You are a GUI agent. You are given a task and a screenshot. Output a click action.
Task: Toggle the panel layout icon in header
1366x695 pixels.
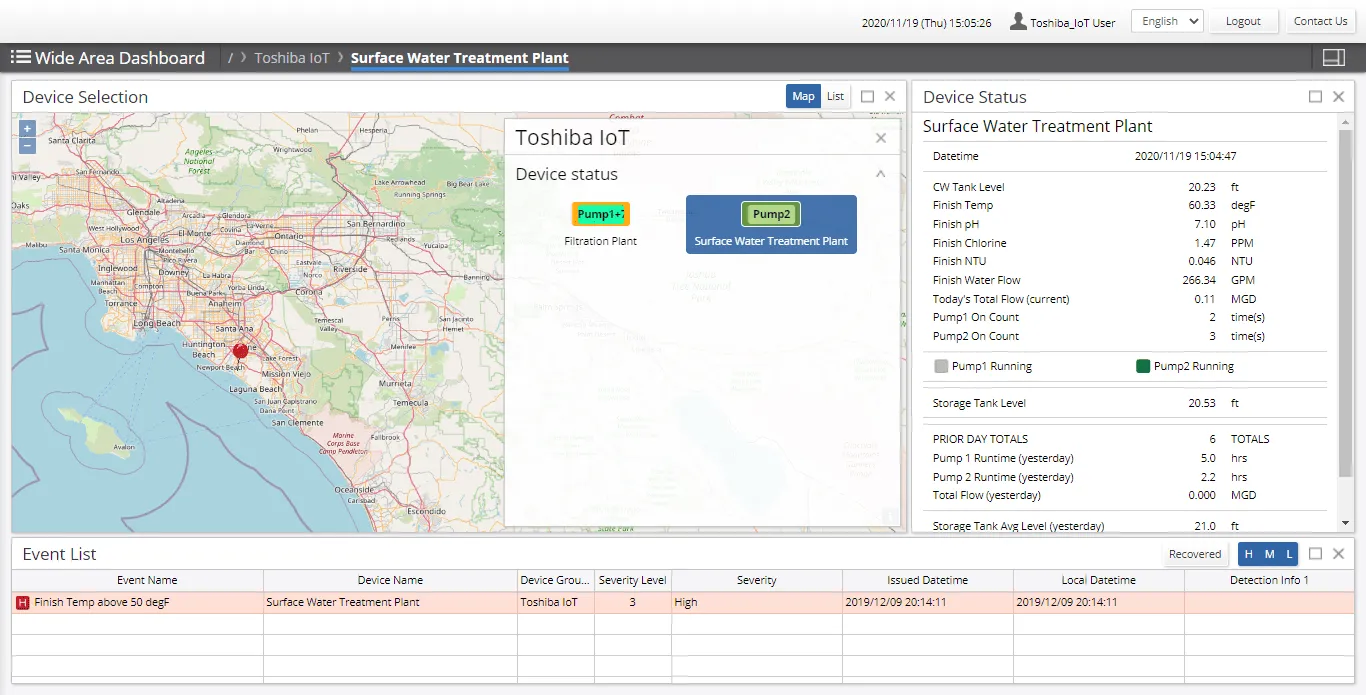coord(1333,58)
